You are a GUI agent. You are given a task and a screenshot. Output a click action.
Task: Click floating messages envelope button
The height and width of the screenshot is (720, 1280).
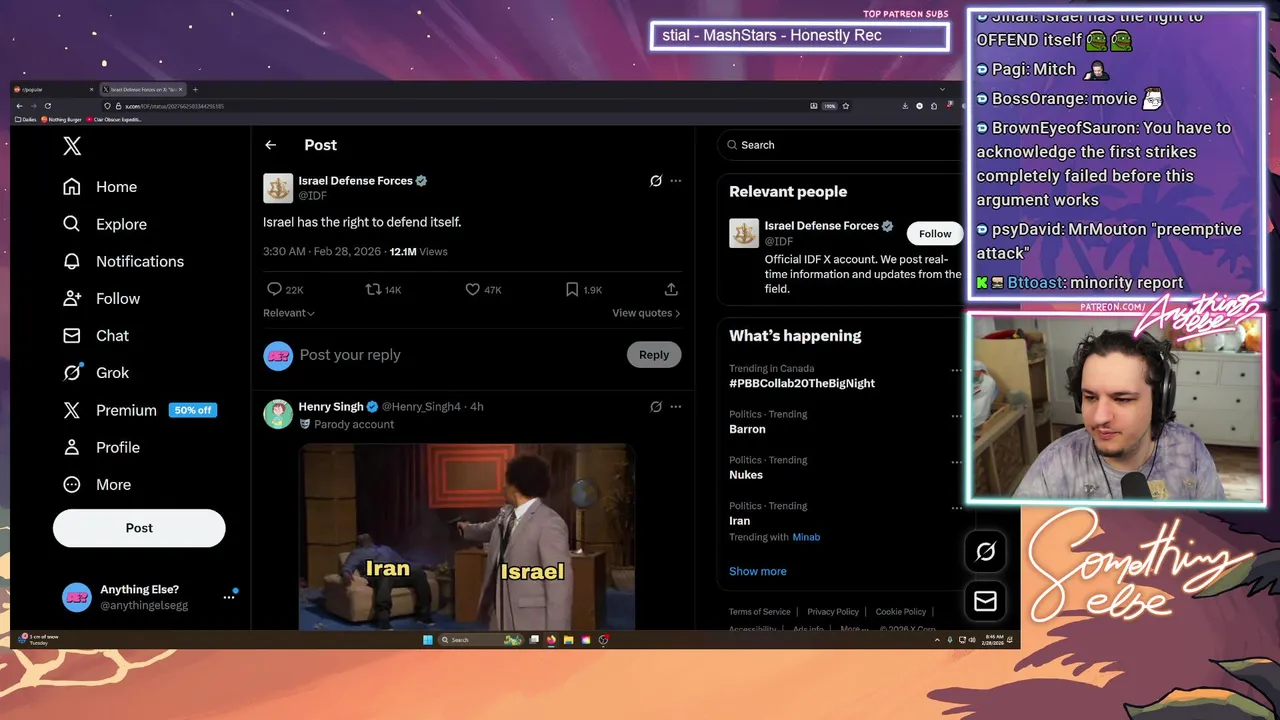985,601
